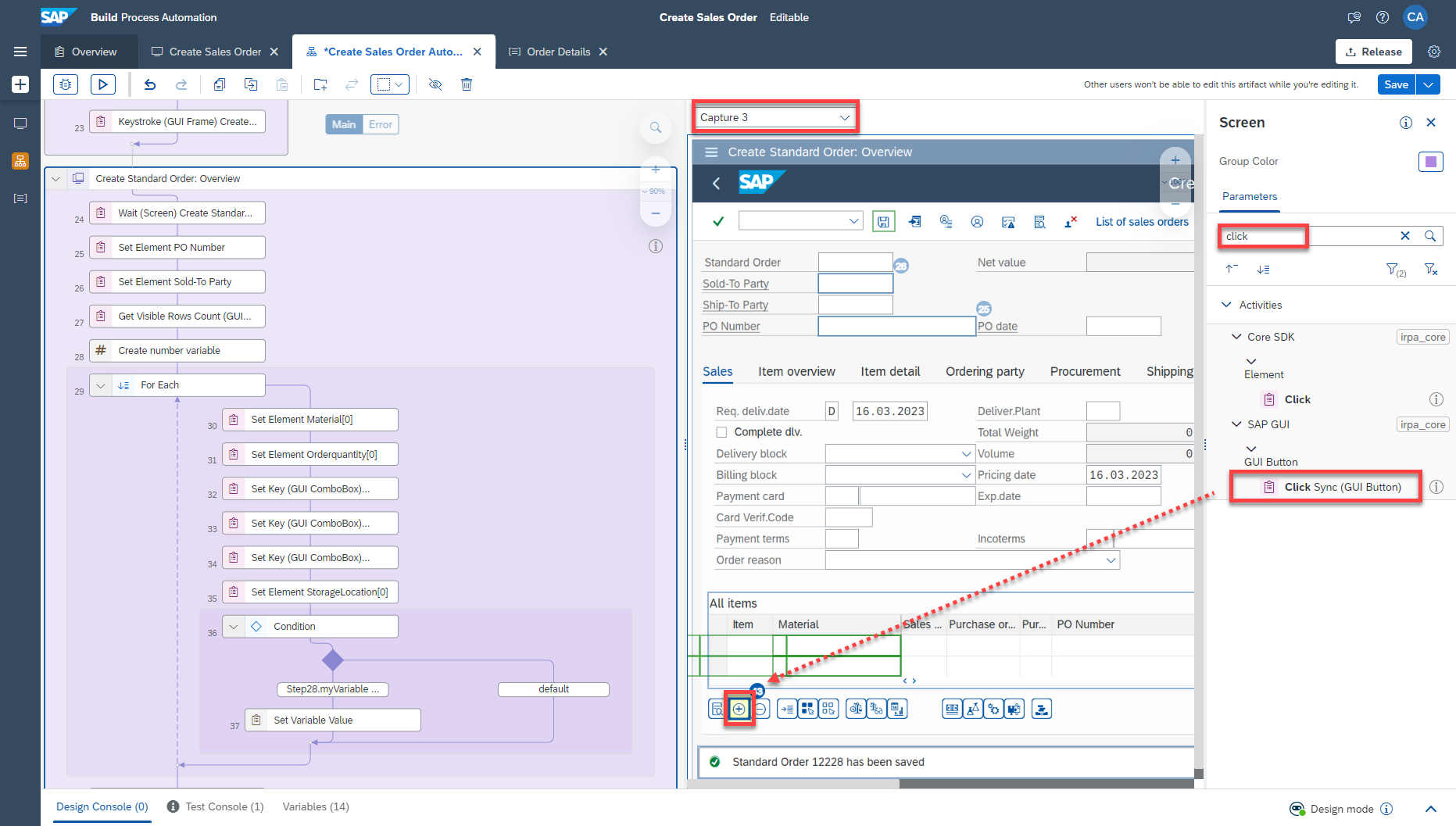The width and height of the screenshot is (1456, 826).
Task: Open the Save button dropdown arrow
Action: coord(1429,84)
